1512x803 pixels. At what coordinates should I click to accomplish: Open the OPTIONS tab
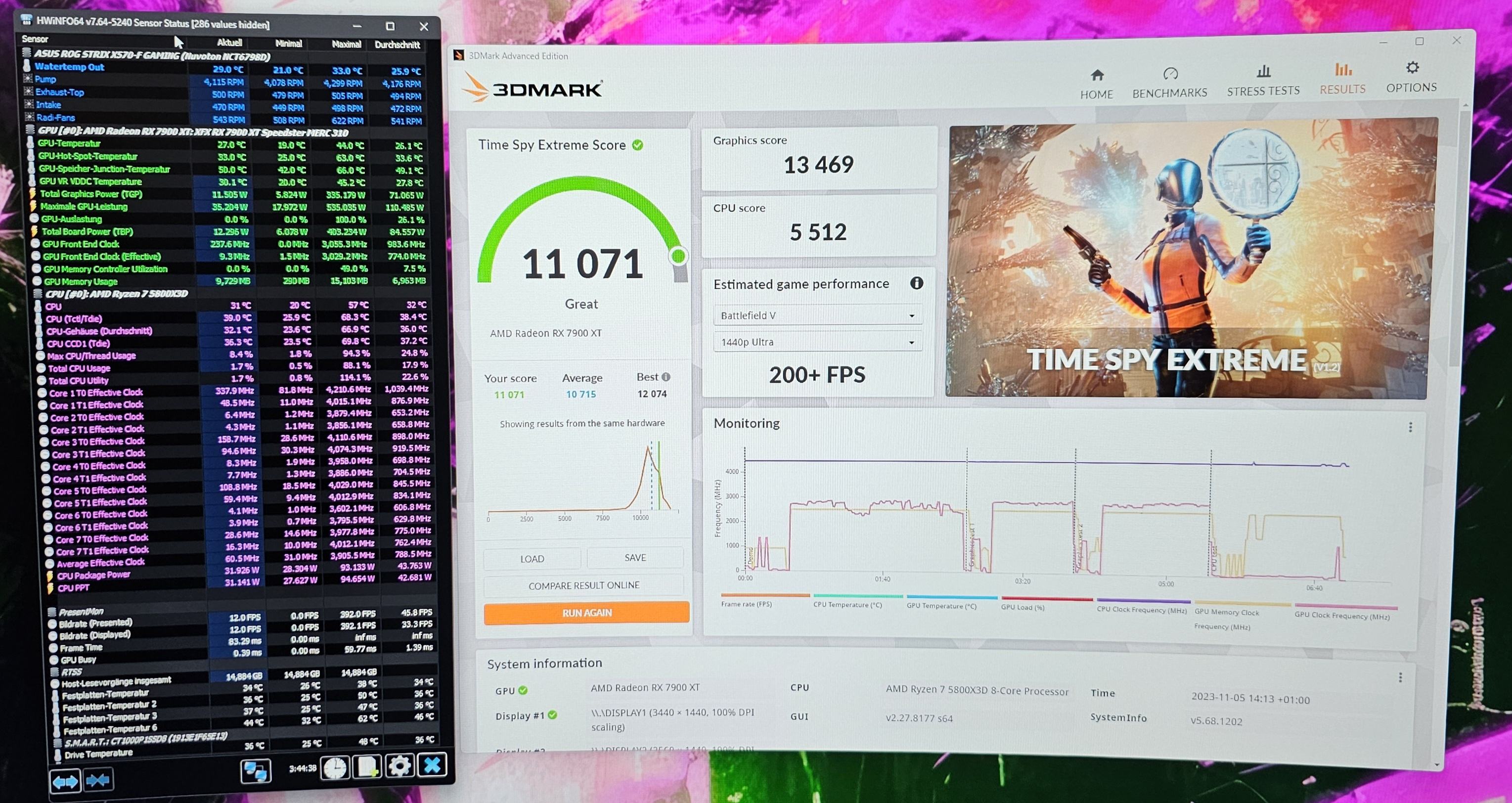coord(1412,77)
